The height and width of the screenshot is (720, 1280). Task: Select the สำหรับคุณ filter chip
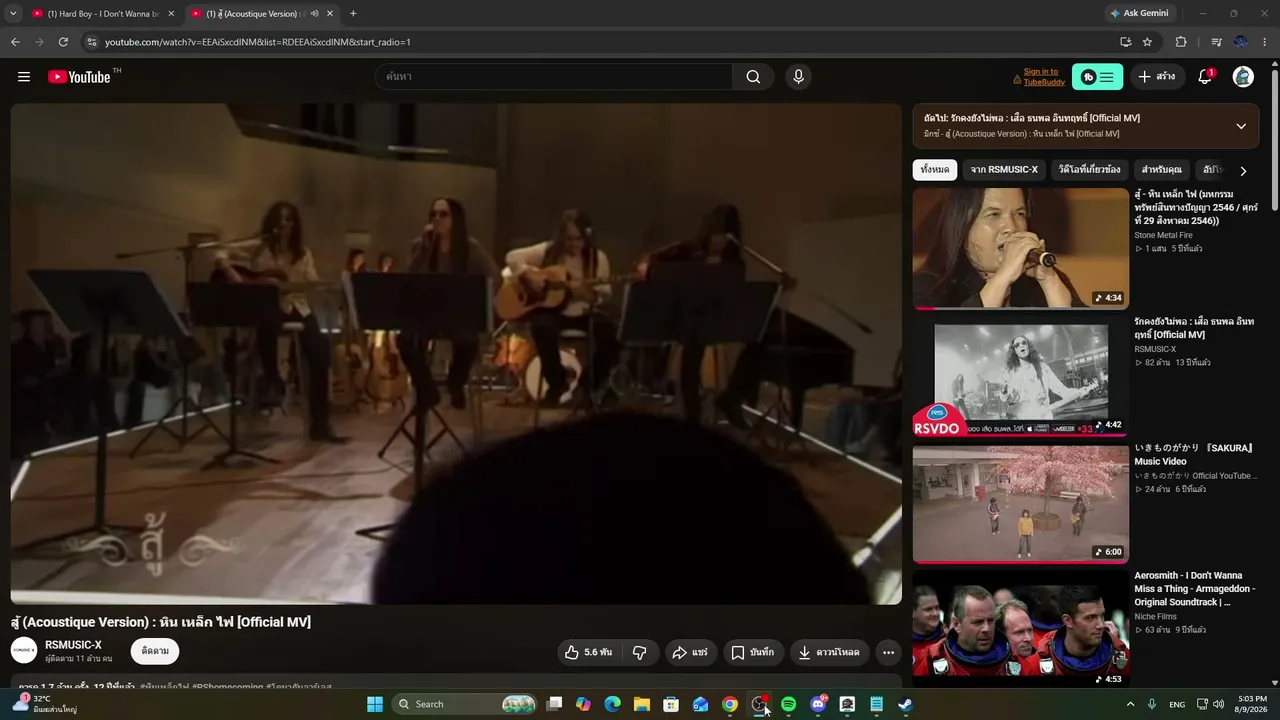pos(1162,170)
